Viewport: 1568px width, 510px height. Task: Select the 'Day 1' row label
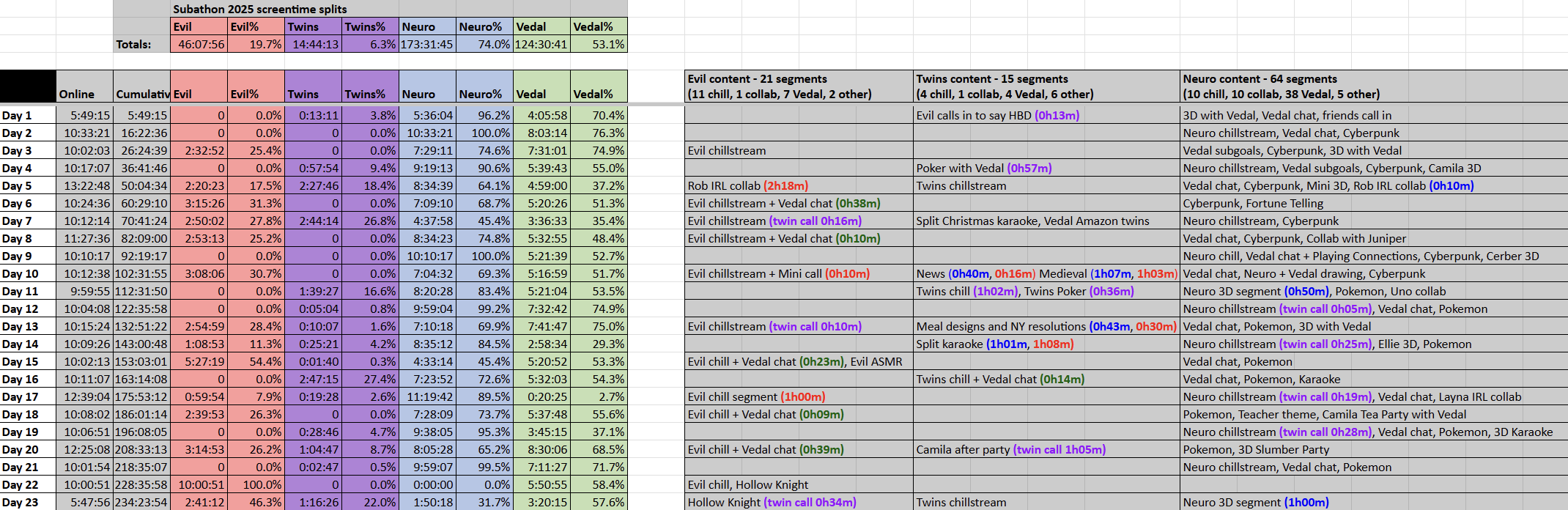pos(28,115)
